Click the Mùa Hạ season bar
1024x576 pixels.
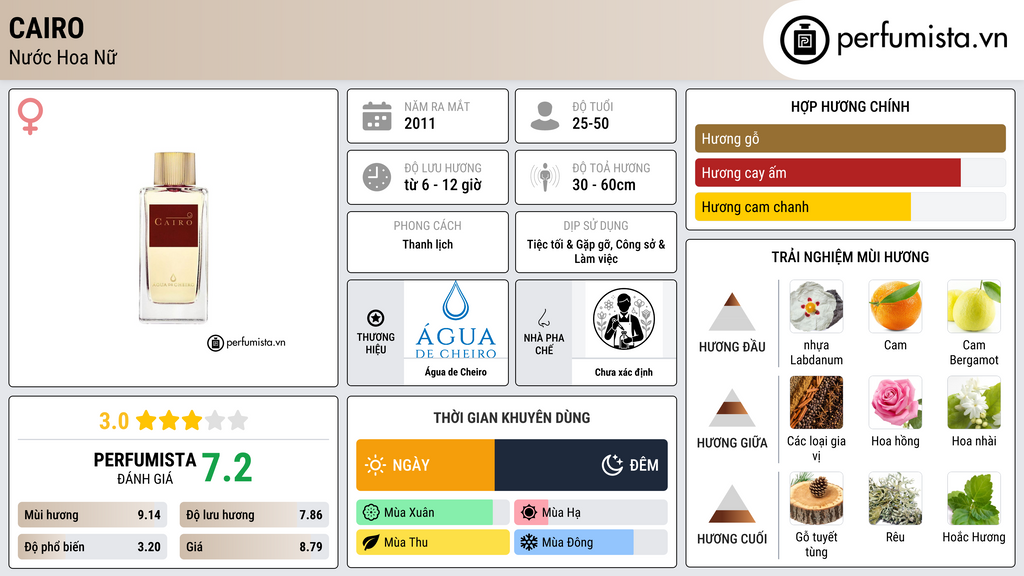click(x=591, y=513)
